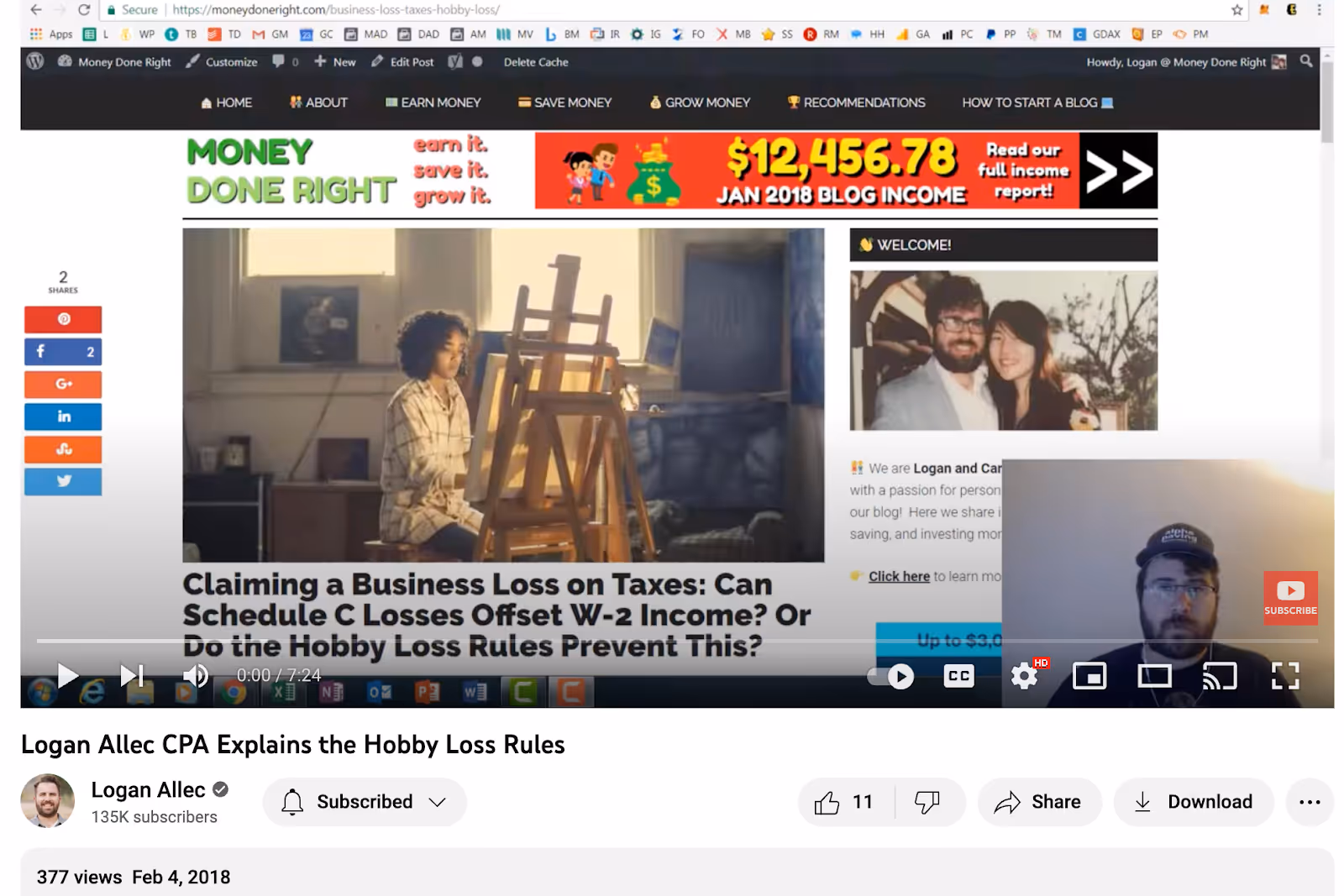Click Word taskbar icon
Screen dimensions: 1344x896
475,692
